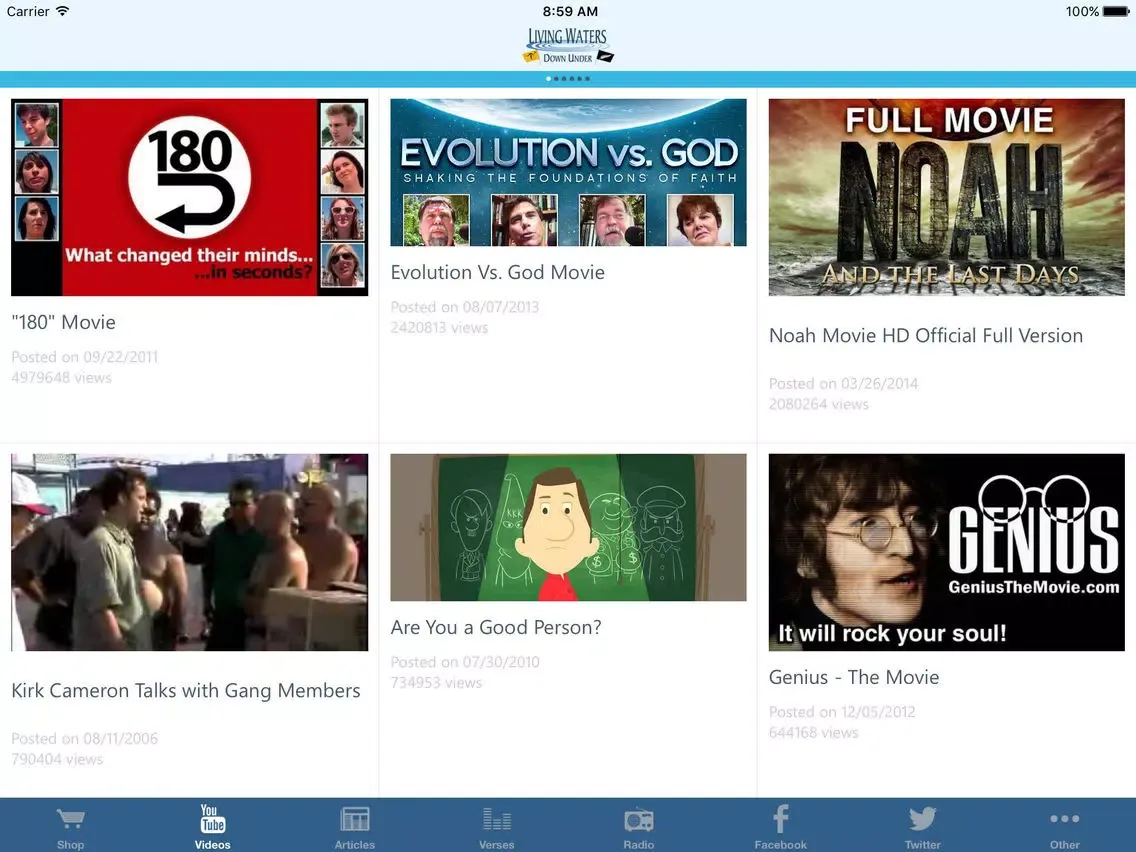Click the "790404 views" count
Viewport: 1136px width, 852px height.
click(57, 759)
